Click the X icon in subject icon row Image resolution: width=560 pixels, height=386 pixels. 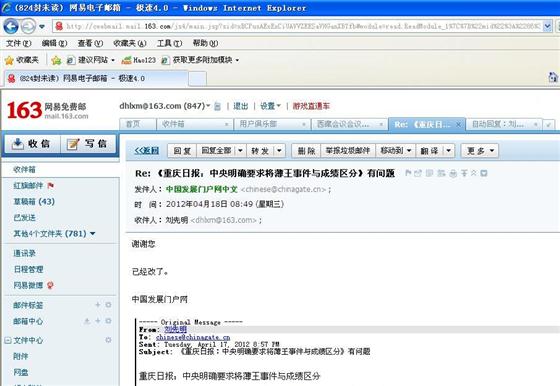[474, 173]
